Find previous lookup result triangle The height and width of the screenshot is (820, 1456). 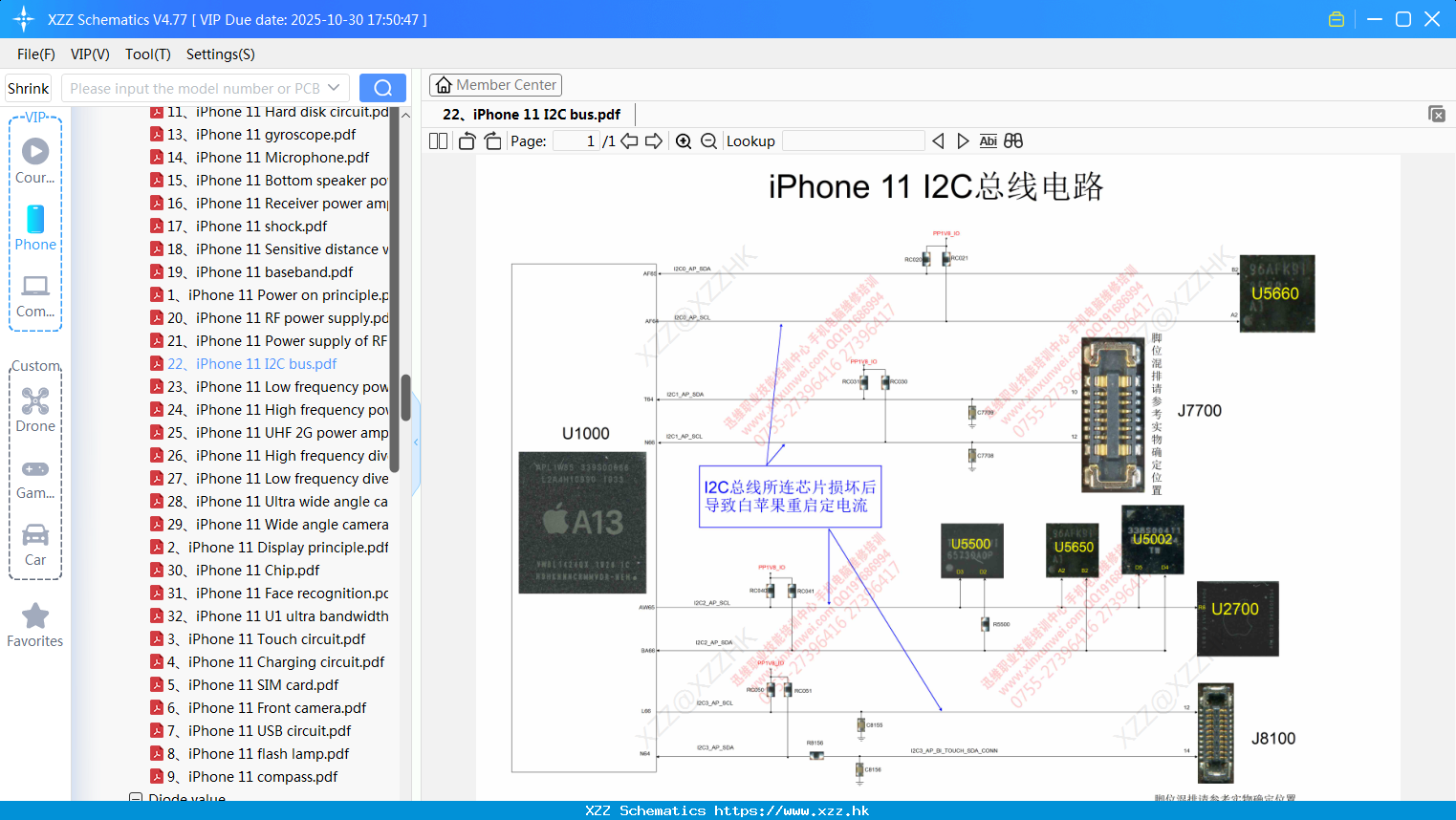(x=938, y=141)
